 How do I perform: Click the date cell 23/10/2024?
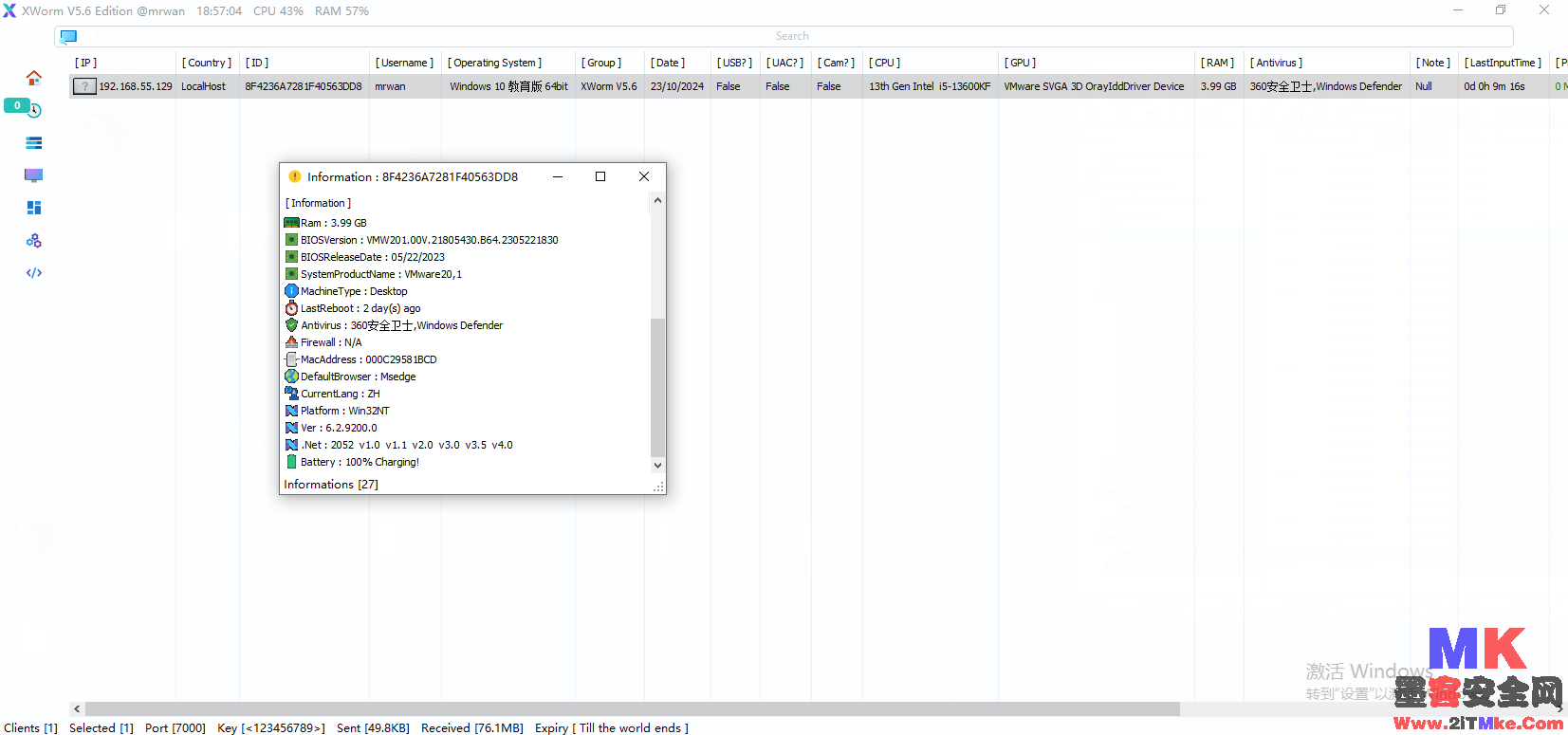tap(677, 86)
